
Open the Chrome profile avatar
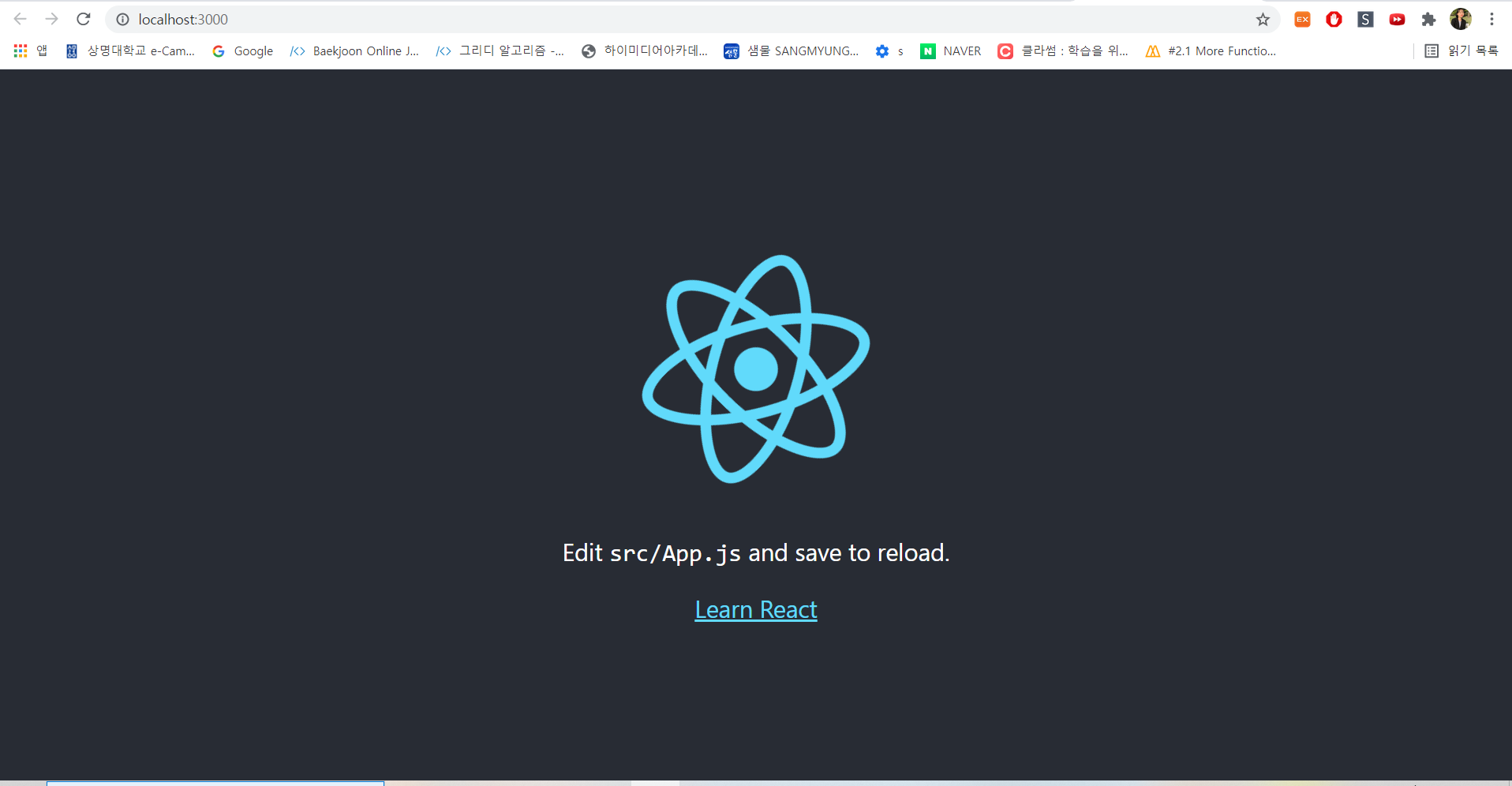(1461, 19)
